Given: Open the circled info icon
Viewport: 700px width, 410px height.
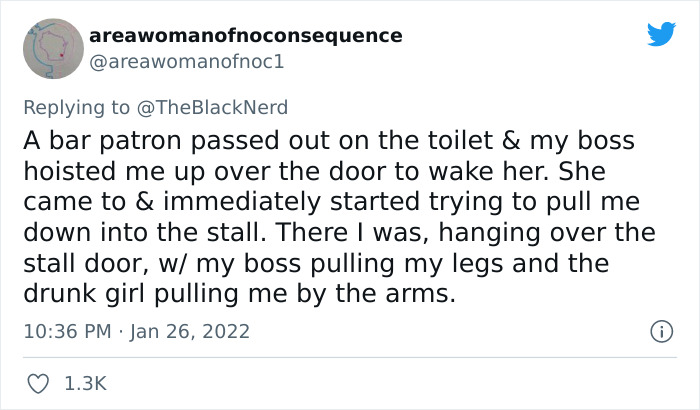Looking at the screenshot, I should coord(660,330).
